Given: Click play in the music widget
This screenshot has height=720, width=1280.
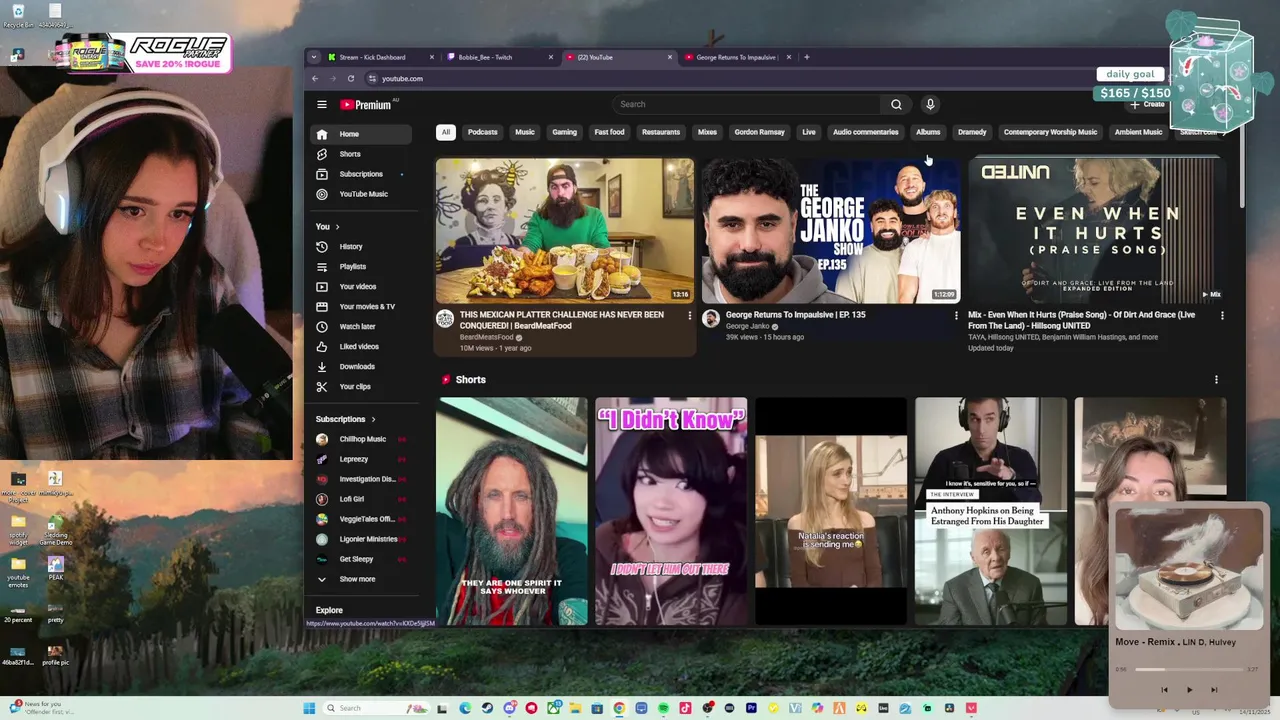Looking at the screenshot, I should [1189, 689].
